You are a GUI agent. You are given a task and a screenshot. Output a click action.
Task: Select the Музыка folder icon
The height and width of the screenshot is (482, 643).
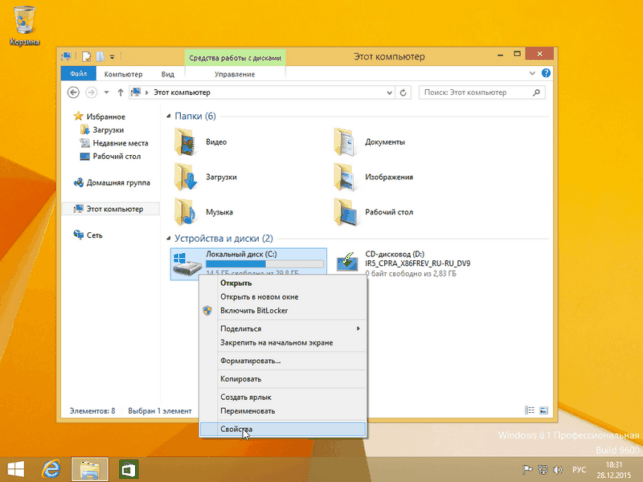(185, 212)
